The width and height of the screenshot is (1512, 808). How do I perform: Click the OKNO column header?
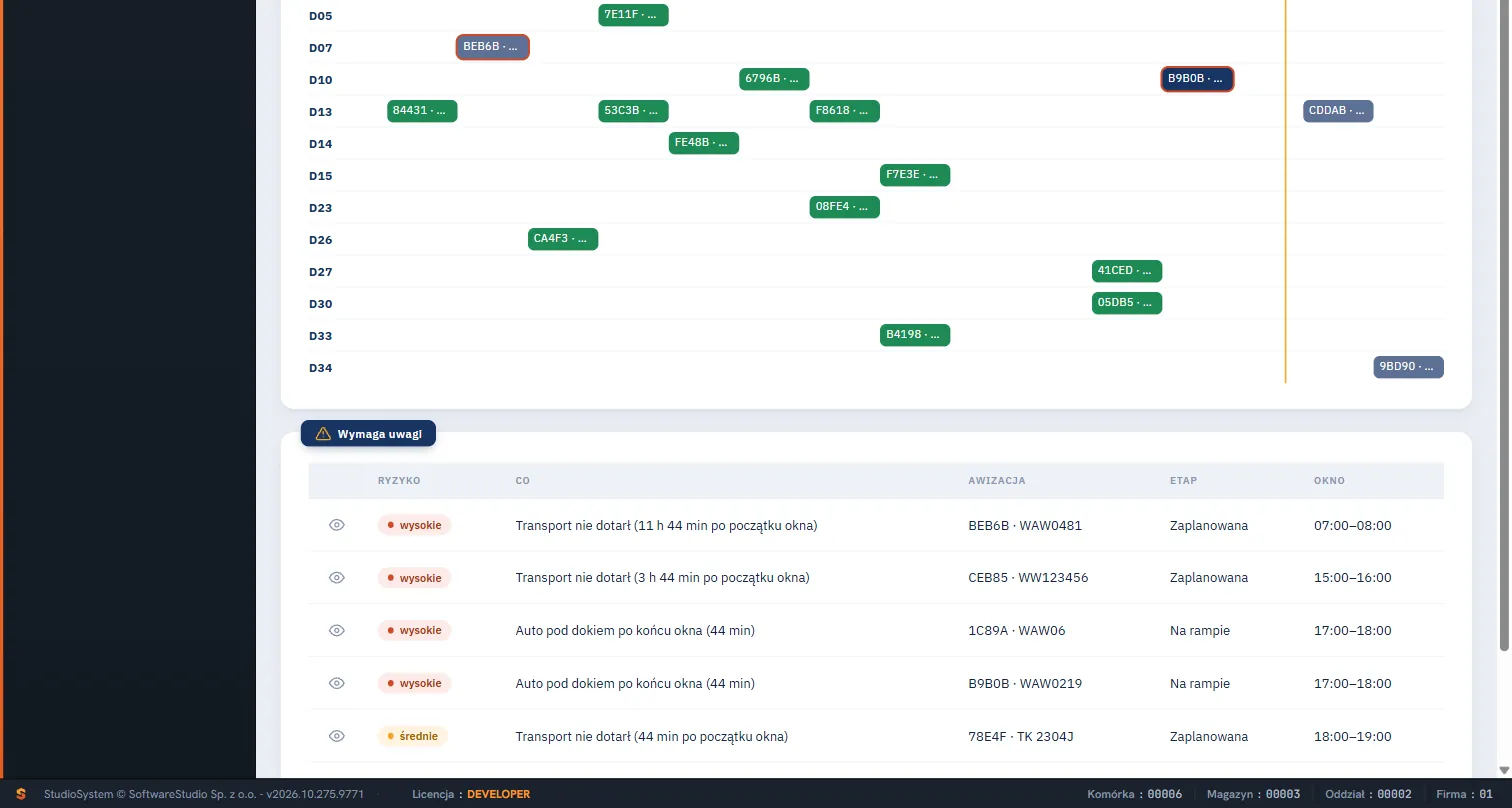pos(1329,481)
